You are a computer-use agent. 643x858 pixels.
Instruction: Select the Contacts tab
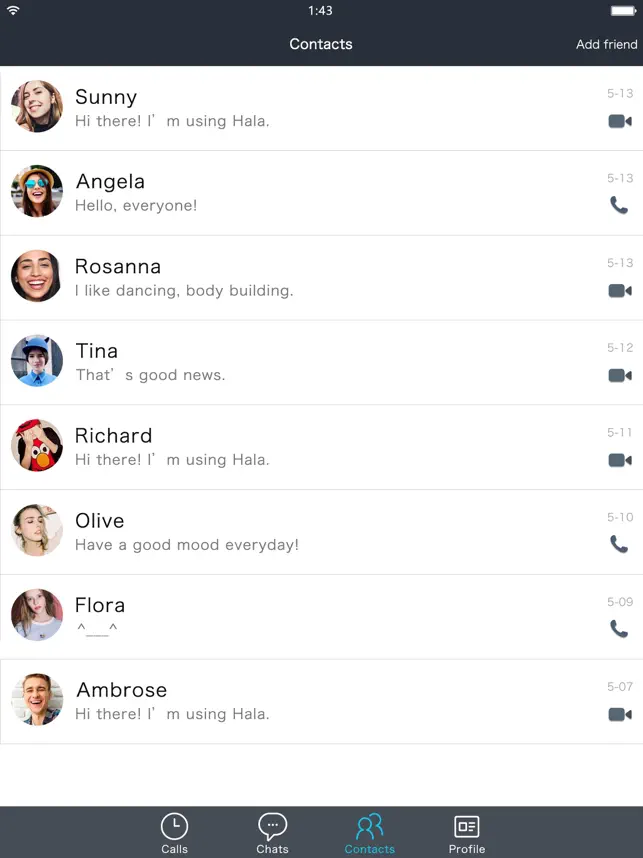click(369, 833)
